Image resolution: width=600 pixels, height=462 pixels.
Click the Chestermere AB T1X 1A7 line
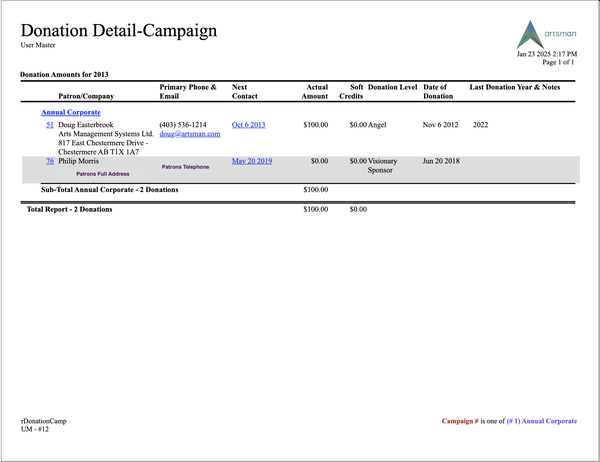point(98,152)
